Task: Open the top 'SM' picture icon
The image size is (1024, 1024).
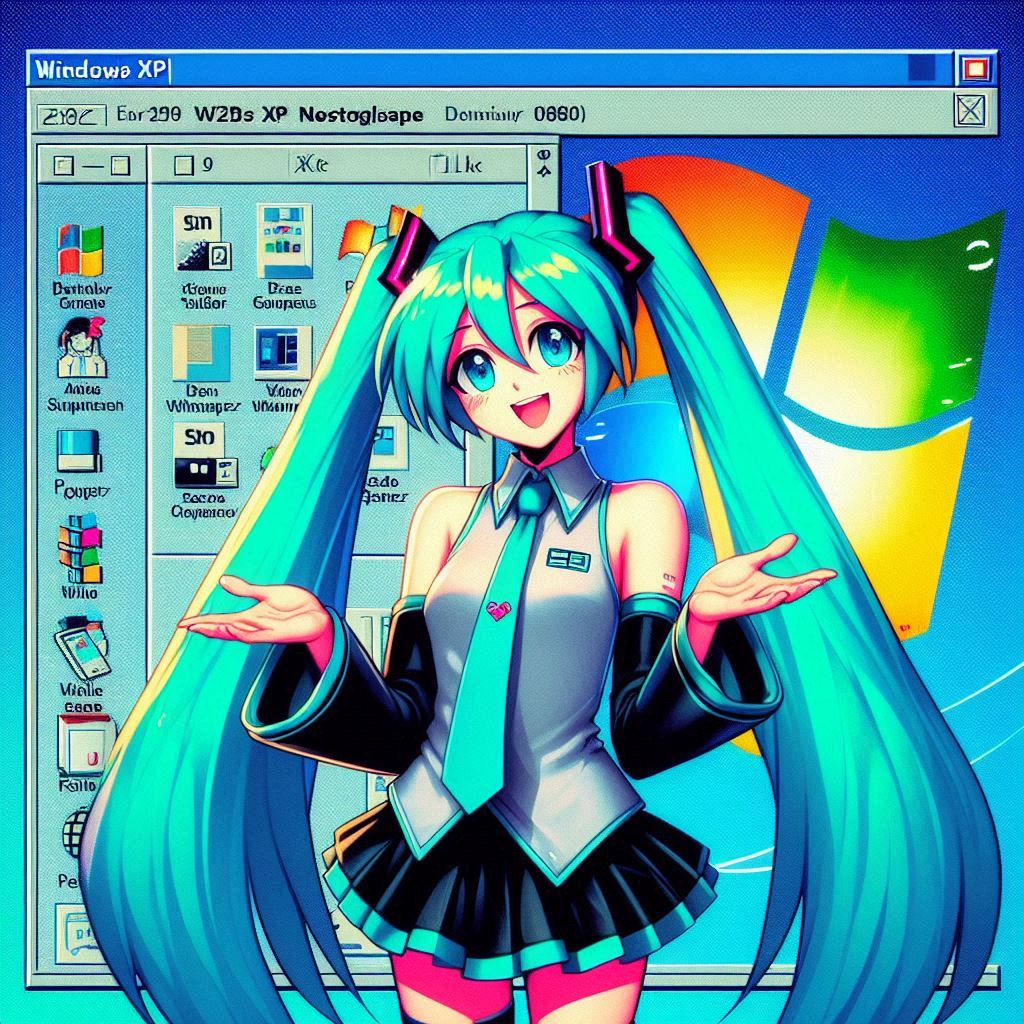Action: (x=202, y=240)
